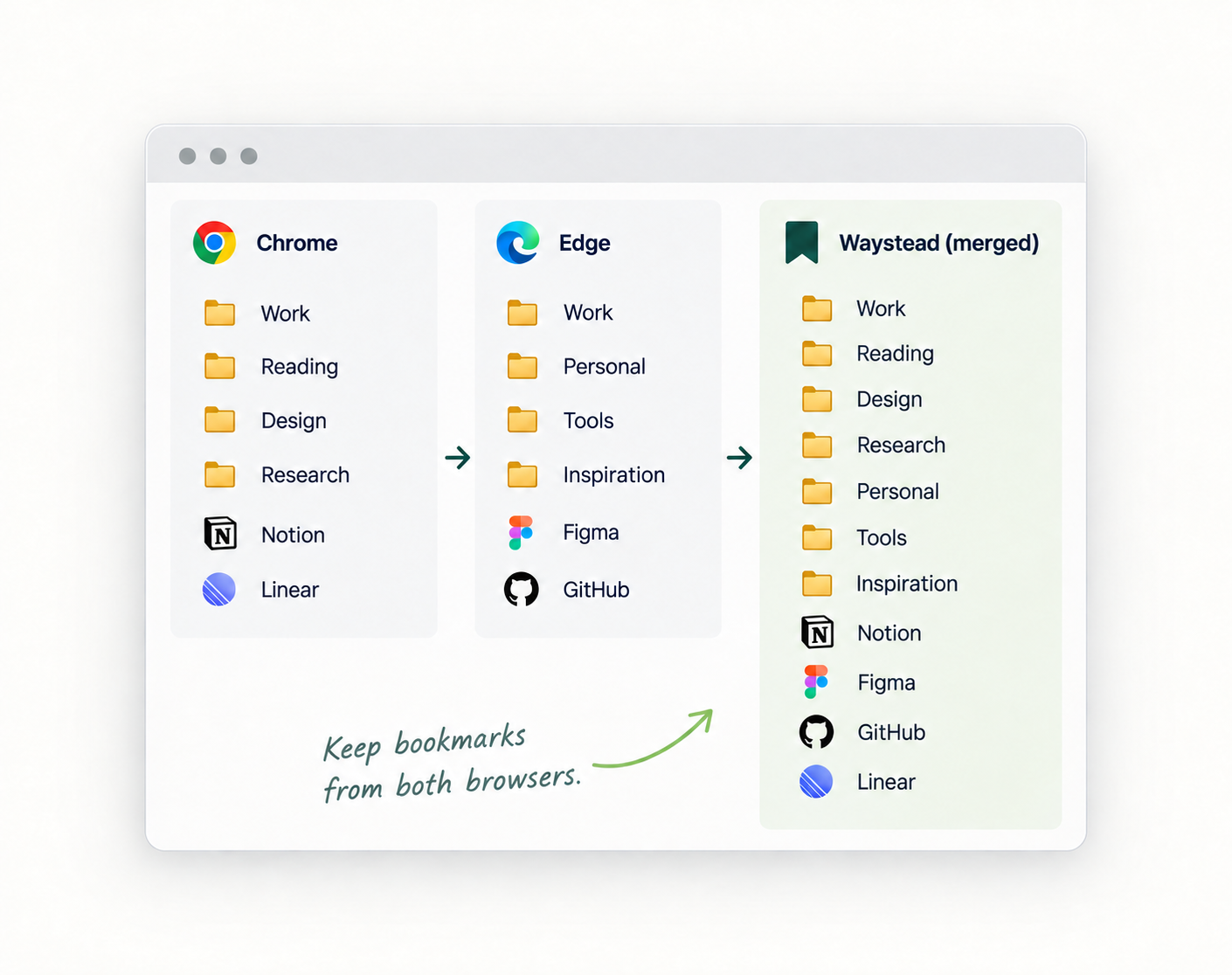Click the Waystead (merged) title text
The height and width of the screenshot is (975, 1232).
tap(939, 243)
